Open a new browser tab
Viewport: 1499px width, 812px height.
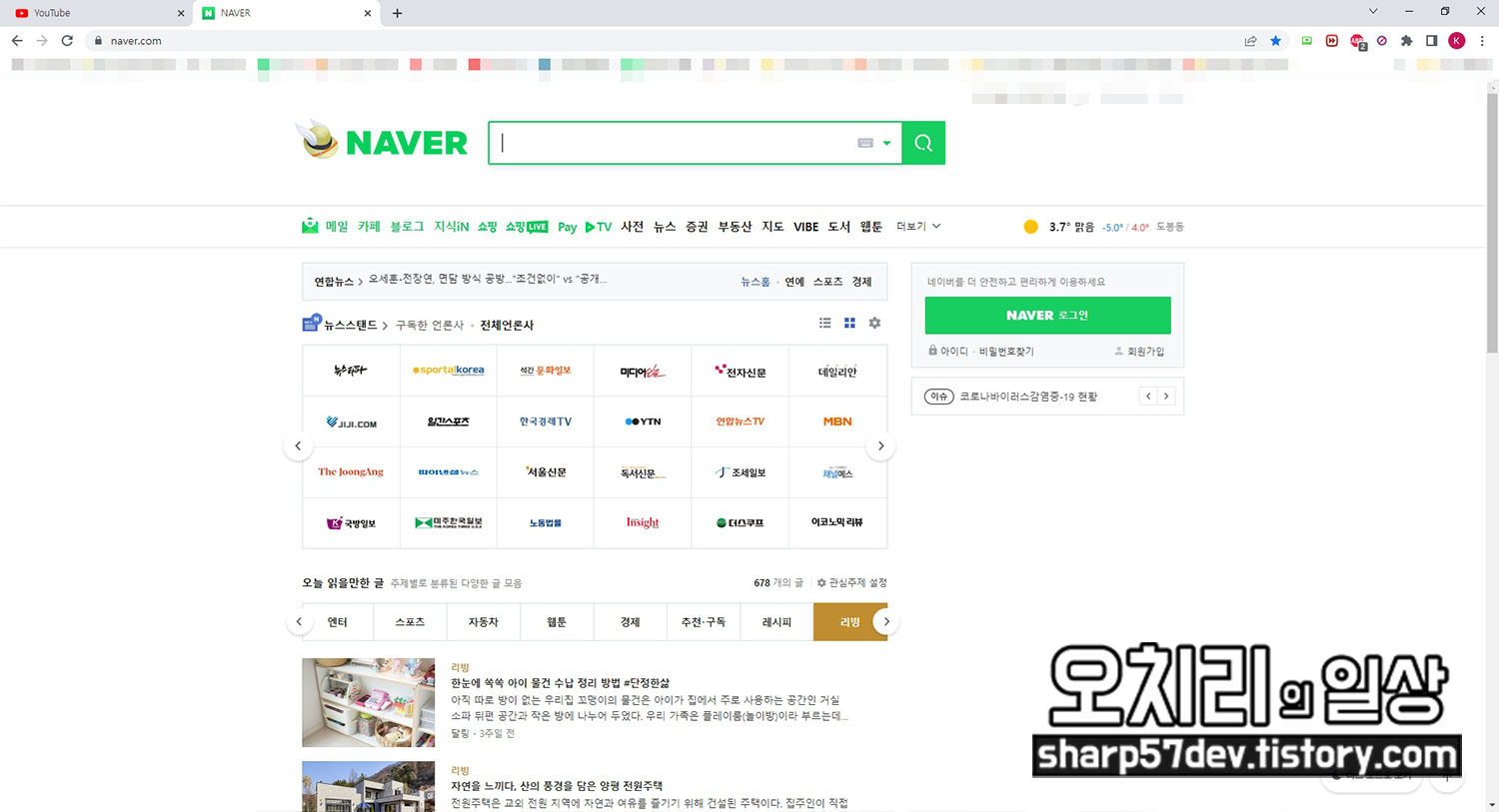click(398, 13)
